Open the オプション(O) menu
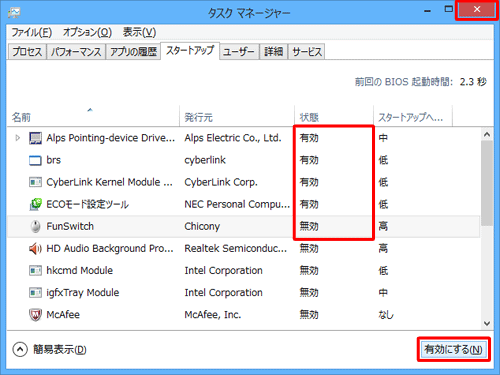Viewport: 500px width, 375px height. coord(87,32)
